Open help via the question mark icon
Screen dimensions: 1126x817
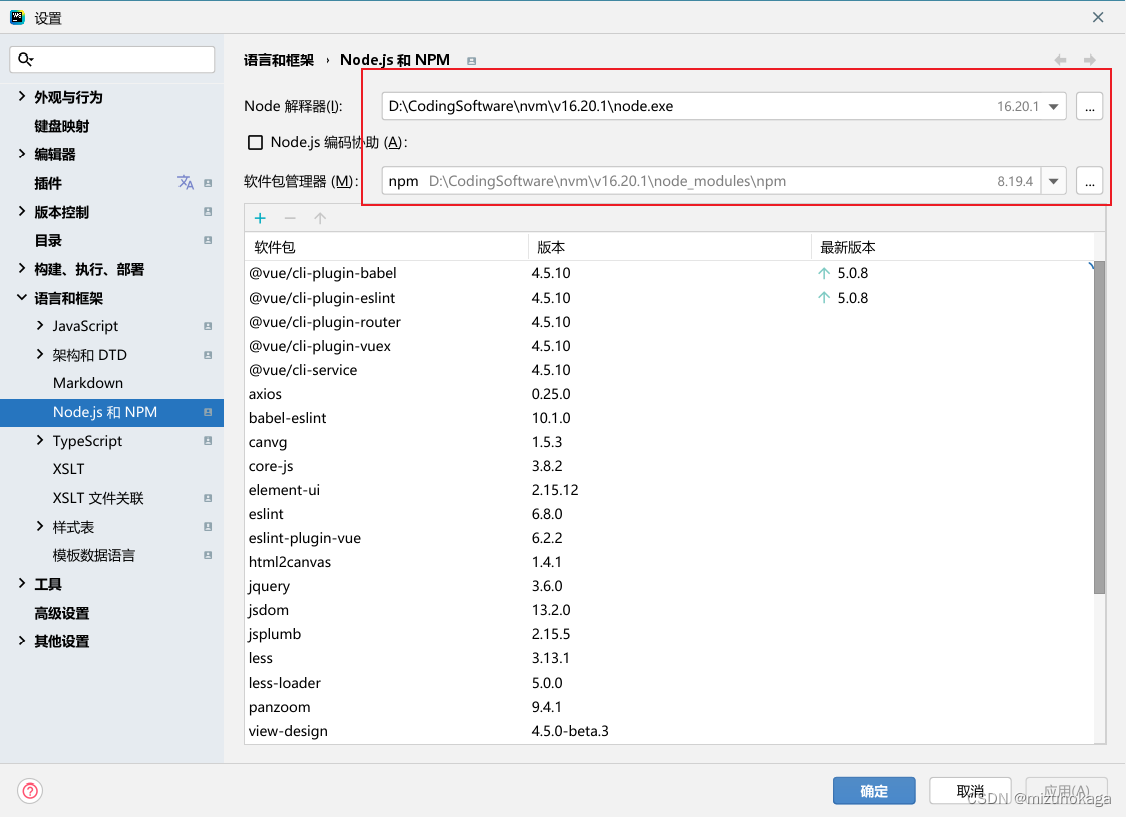30,791
